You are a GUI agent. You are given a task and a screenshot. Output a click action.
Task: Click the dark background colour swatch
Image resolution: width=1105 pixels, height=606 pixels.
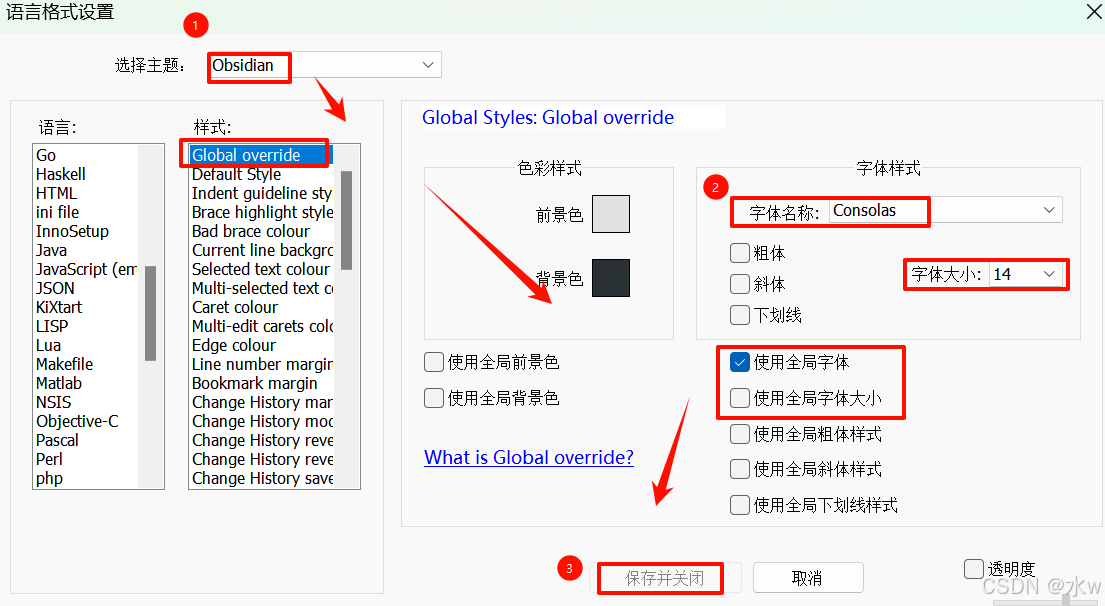pyautogui.click(x=610, y=278)
